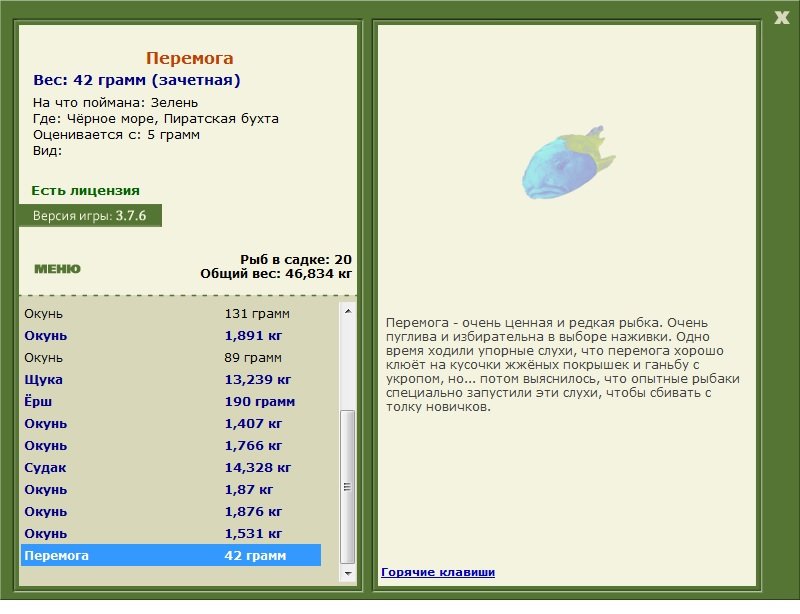Click the Вес: 42 грамм (зачетная) text

tap(137, 80)
